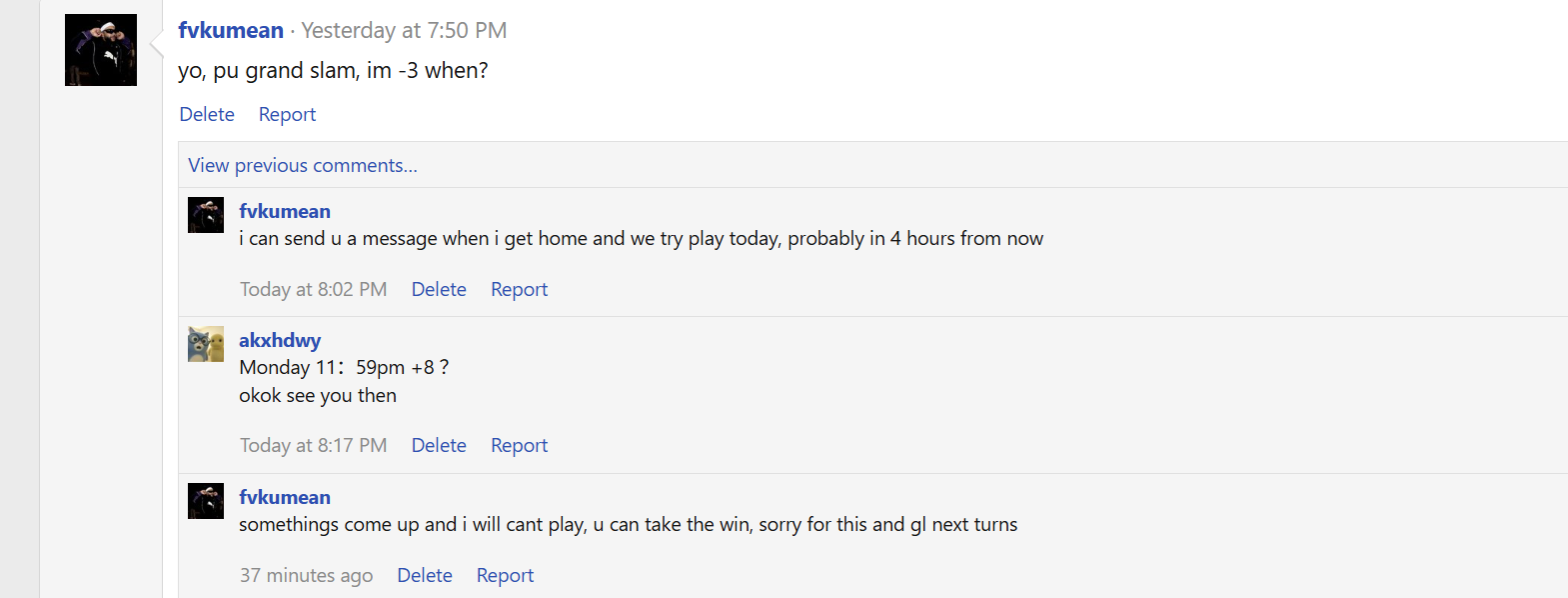
Task: Report akxhdwy's 'okok see you then' comment
Action: (519, 446)
